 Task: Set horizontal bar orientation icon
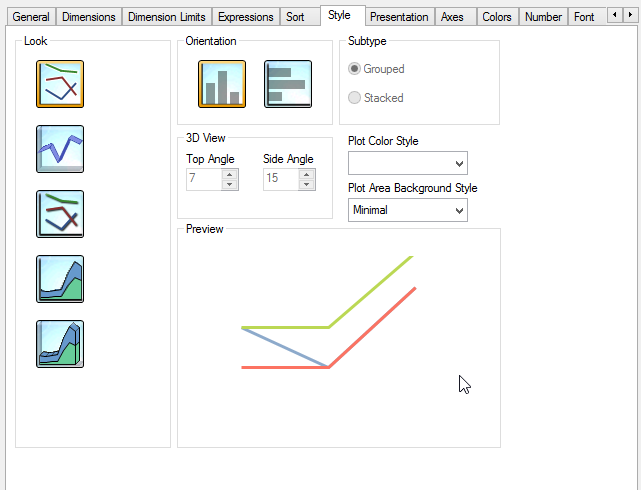click(288, 84)
